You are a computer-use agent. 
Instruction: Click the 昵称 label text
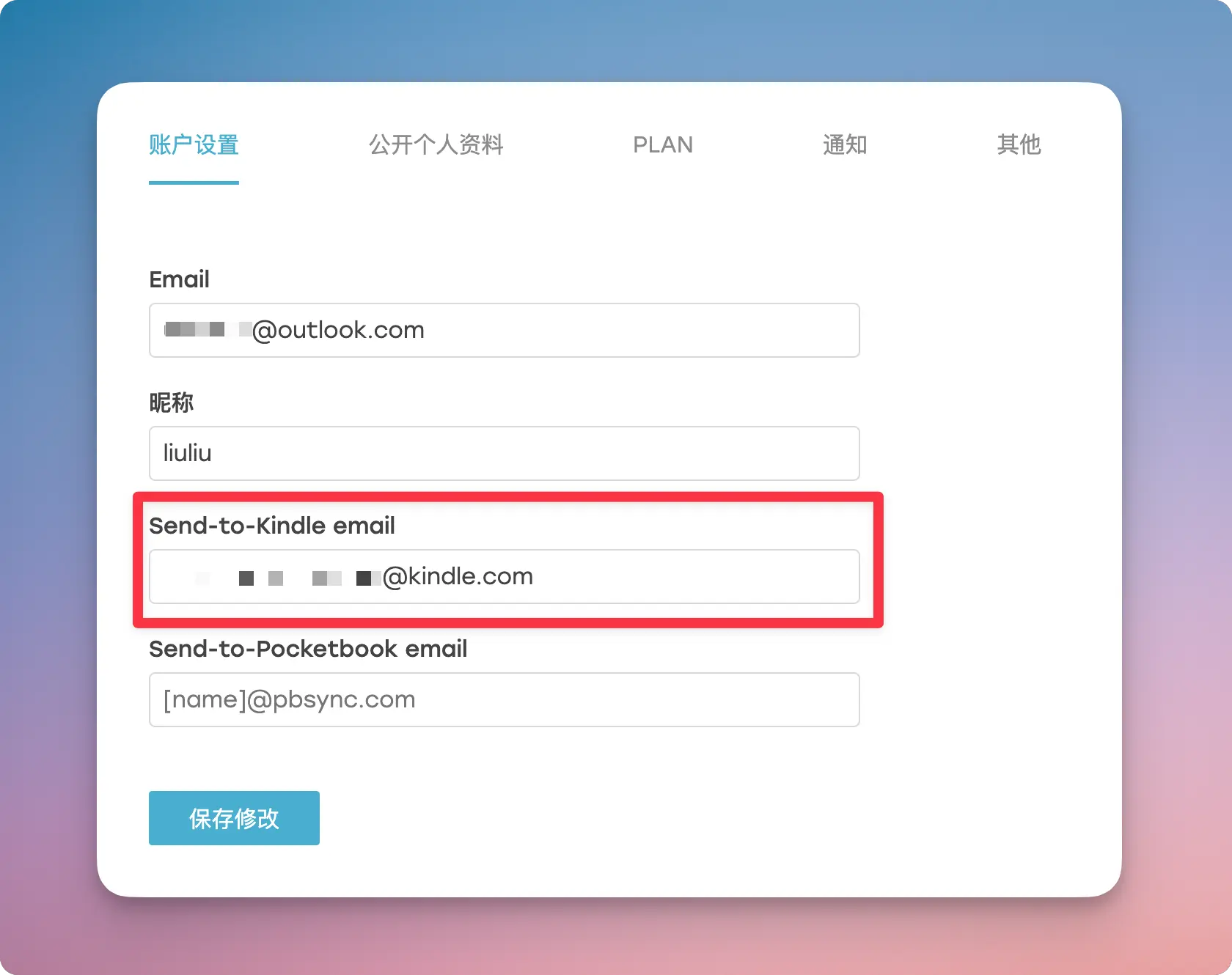pos(172,402)
